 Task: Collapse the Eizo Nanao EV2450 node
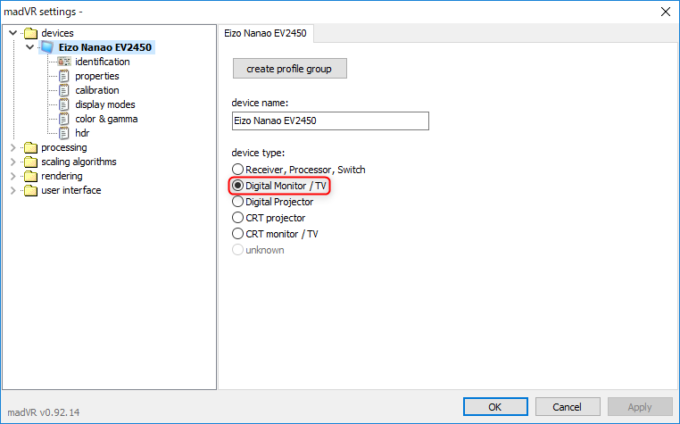pyautogui.click(x=29, y=47)
